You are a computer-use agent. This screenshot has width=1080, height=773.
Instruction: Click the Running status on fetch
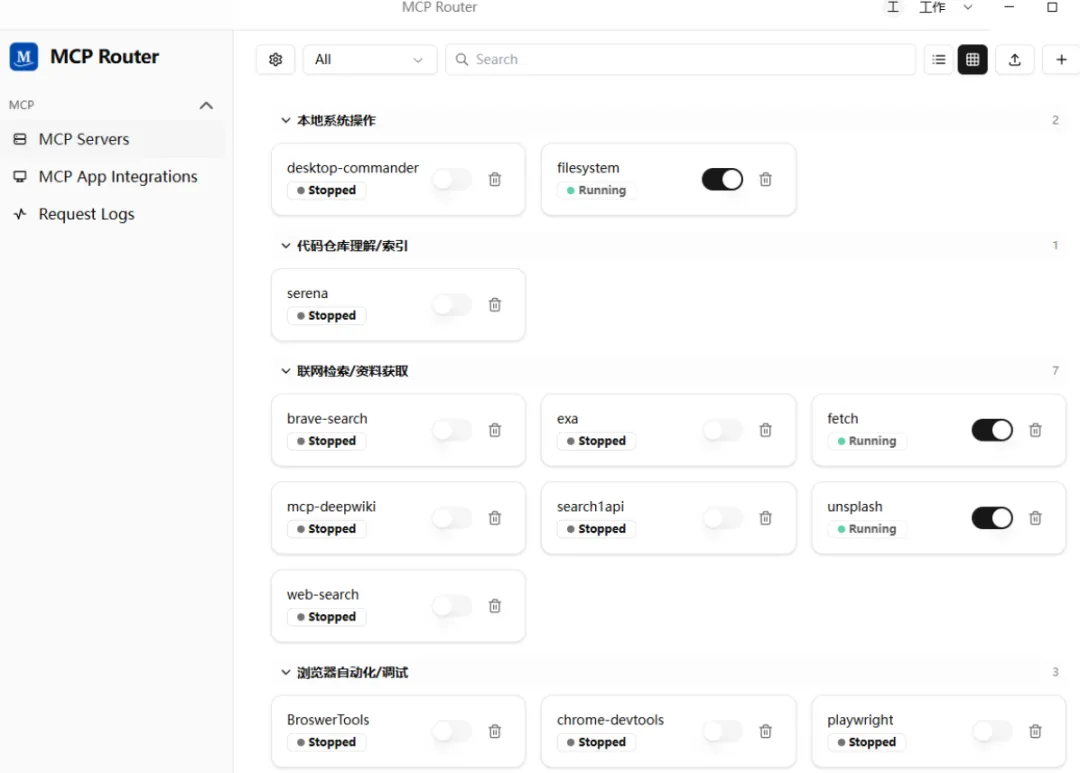(866, 441)
